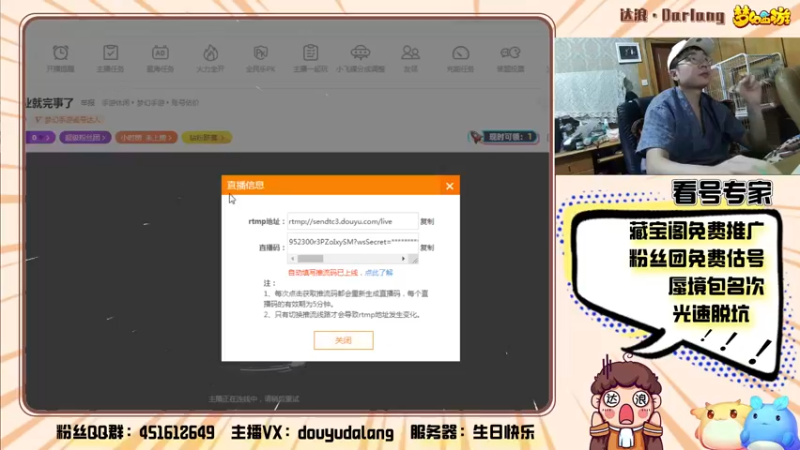Click the rtmp地址 input field
Screen dimensions: 800x450
(x=353, y=221)
